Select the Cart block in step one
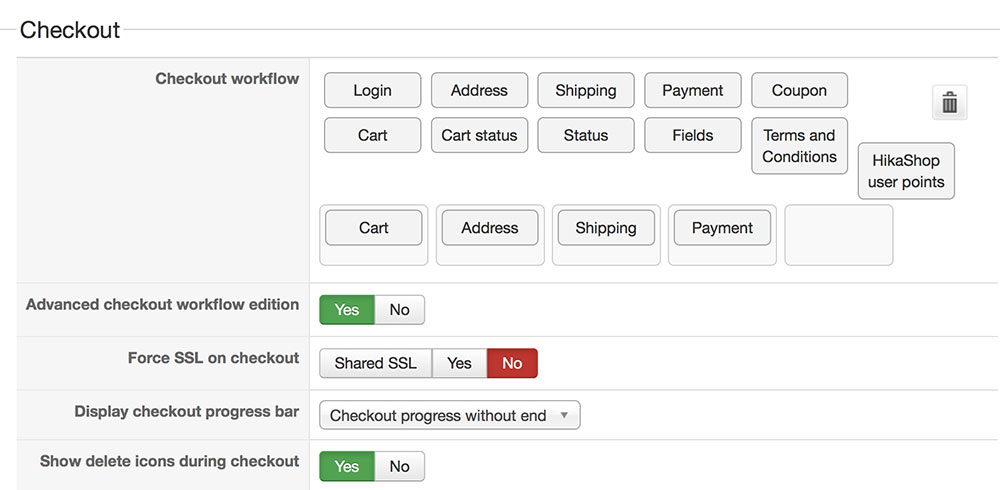Image resolution: width=1000 pixels, height=490 pixels. coord(373,228)
